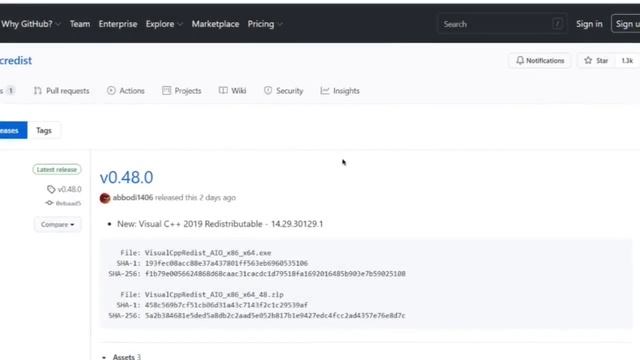Go to the Enterprise page
Image resolution: width=640 pixels, height=360 pixels.
(118, 24)
